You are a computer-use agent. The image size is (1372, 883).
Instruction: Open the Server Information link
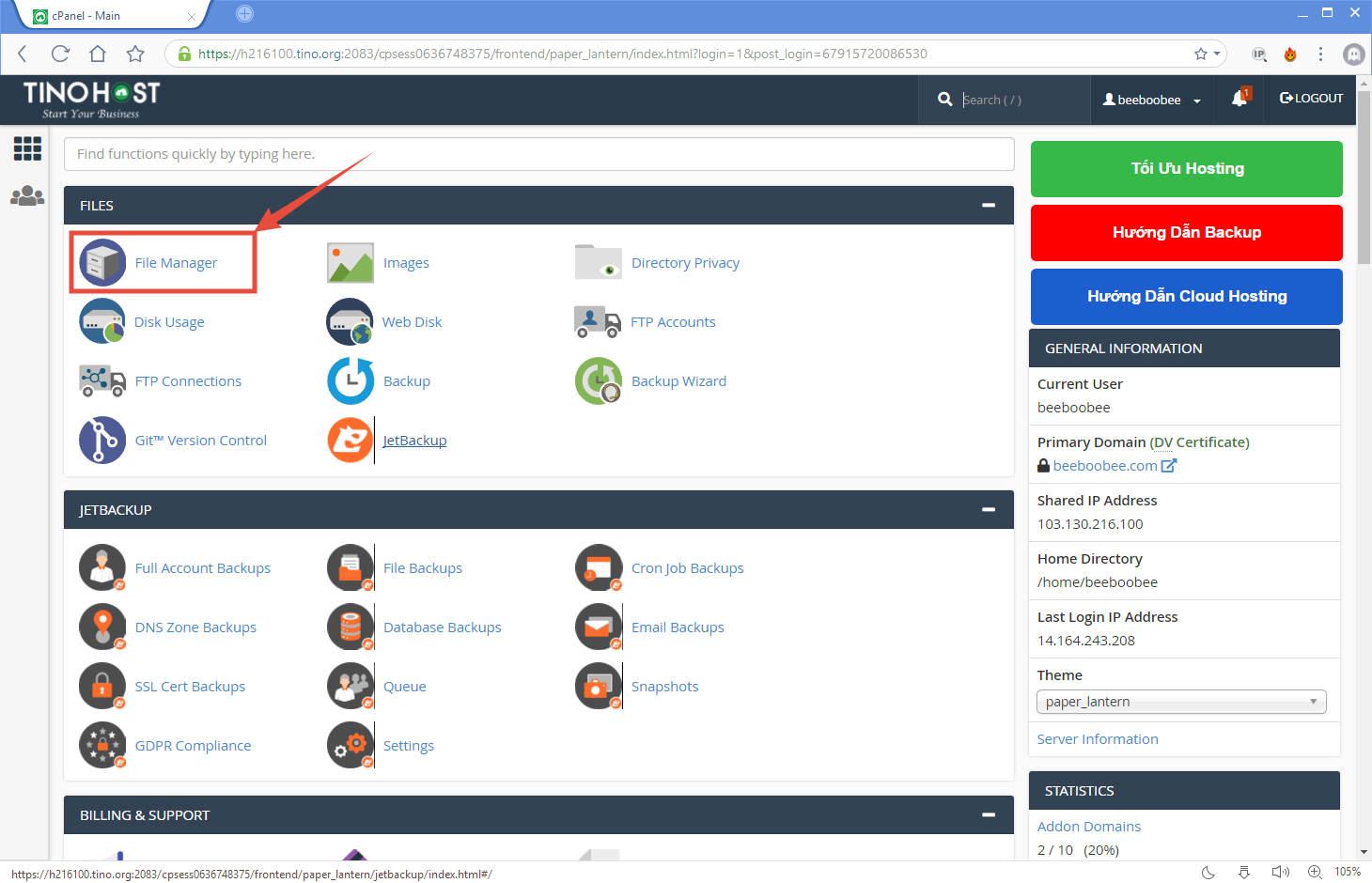point(1098,738)
